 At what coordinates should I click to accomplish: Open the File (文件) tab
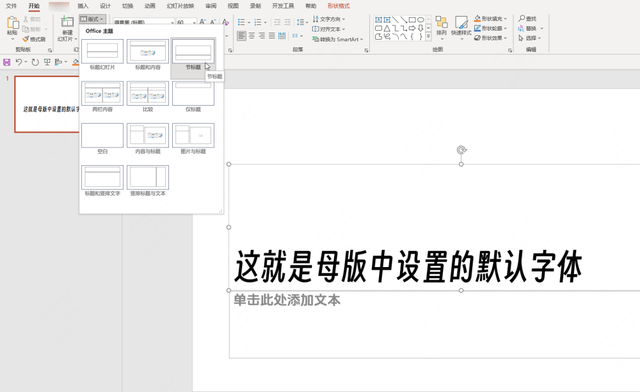click(11, 6)
